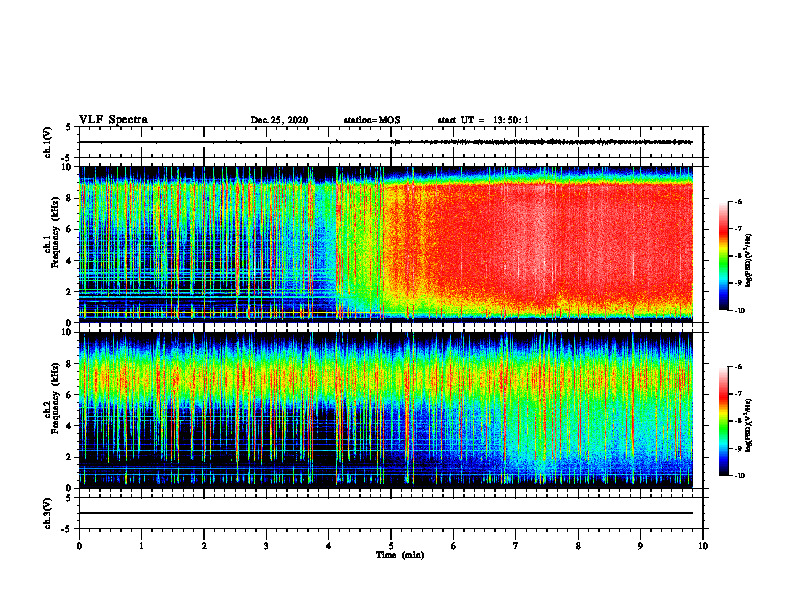Click the 'ch.3(V)' waveform axis label
Screen dimensions: 792x612
point(47,513)
